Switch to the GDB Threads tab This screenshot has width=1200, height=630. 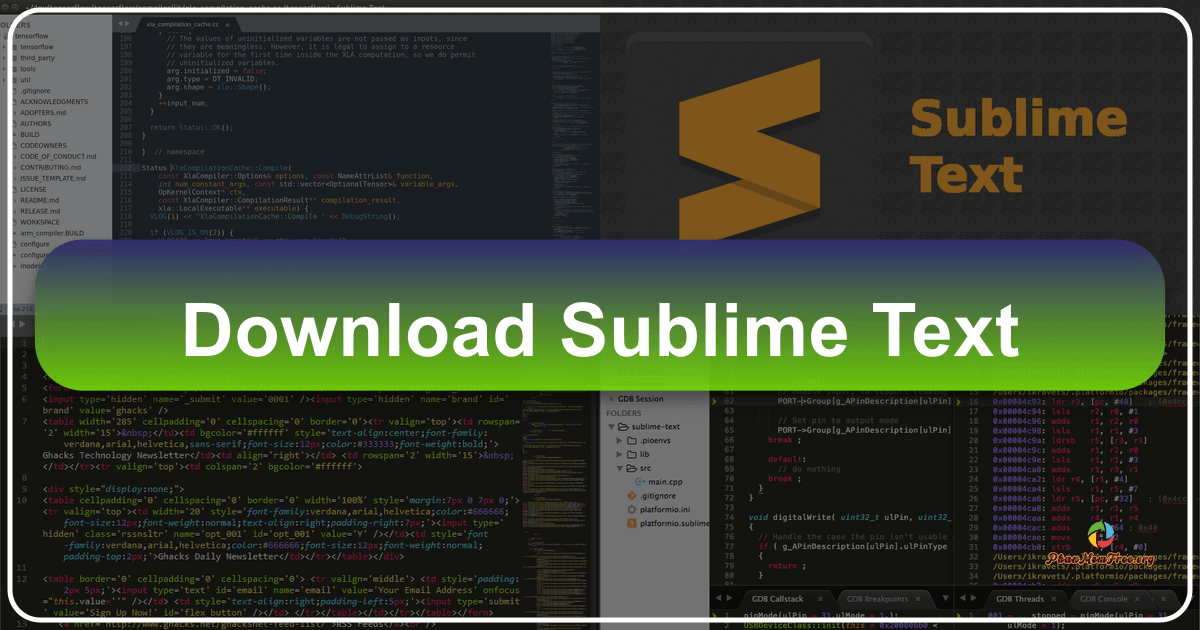coord(1019,598)
